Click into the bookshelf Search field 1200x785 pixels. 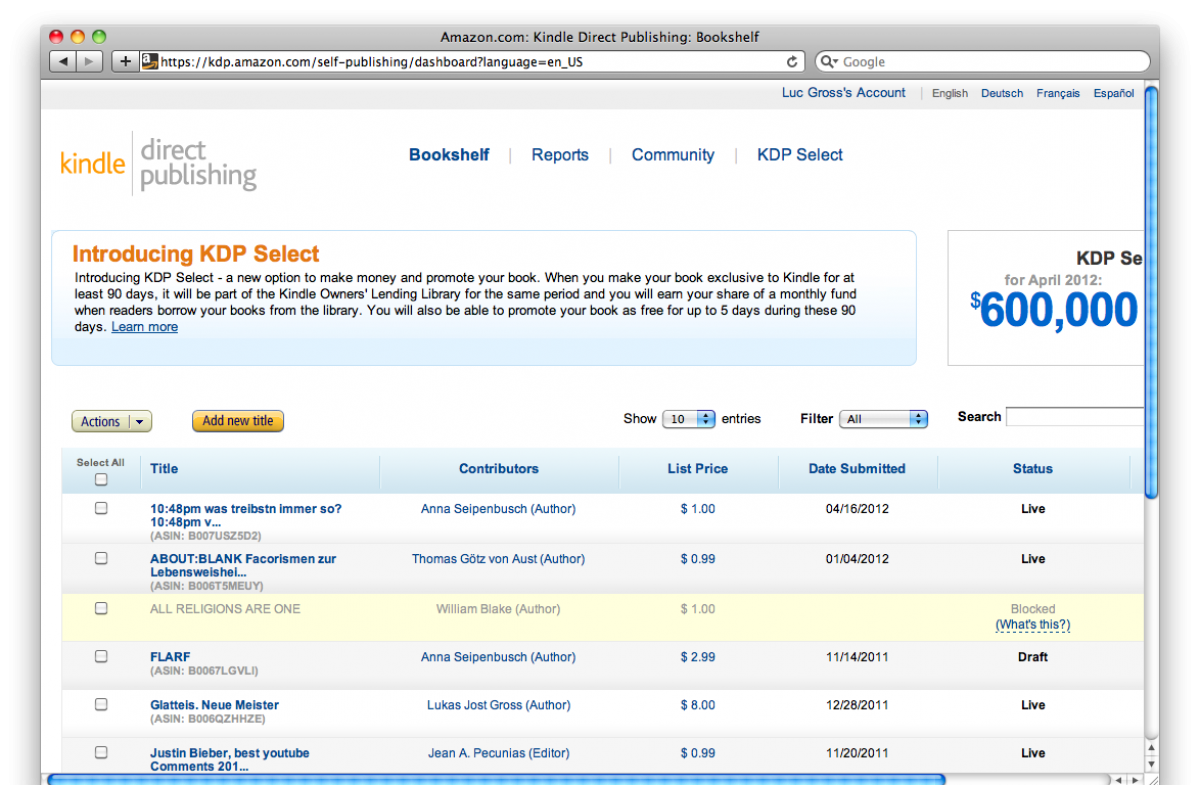click(1074, 417)
